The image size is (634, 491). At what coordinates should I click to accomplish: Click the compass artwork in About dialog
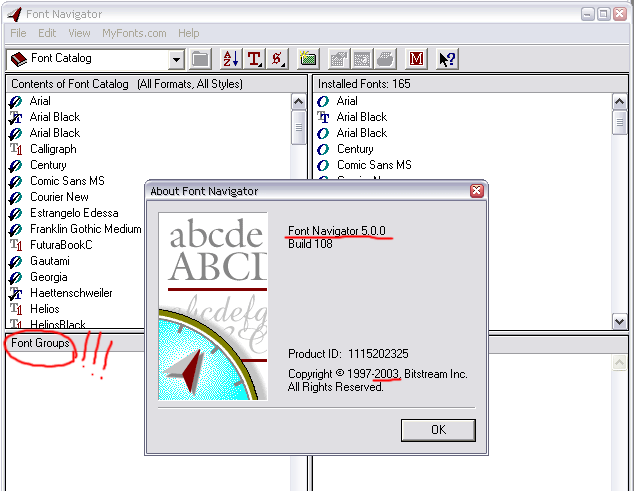pyautogui.click(x=213, y=307)
